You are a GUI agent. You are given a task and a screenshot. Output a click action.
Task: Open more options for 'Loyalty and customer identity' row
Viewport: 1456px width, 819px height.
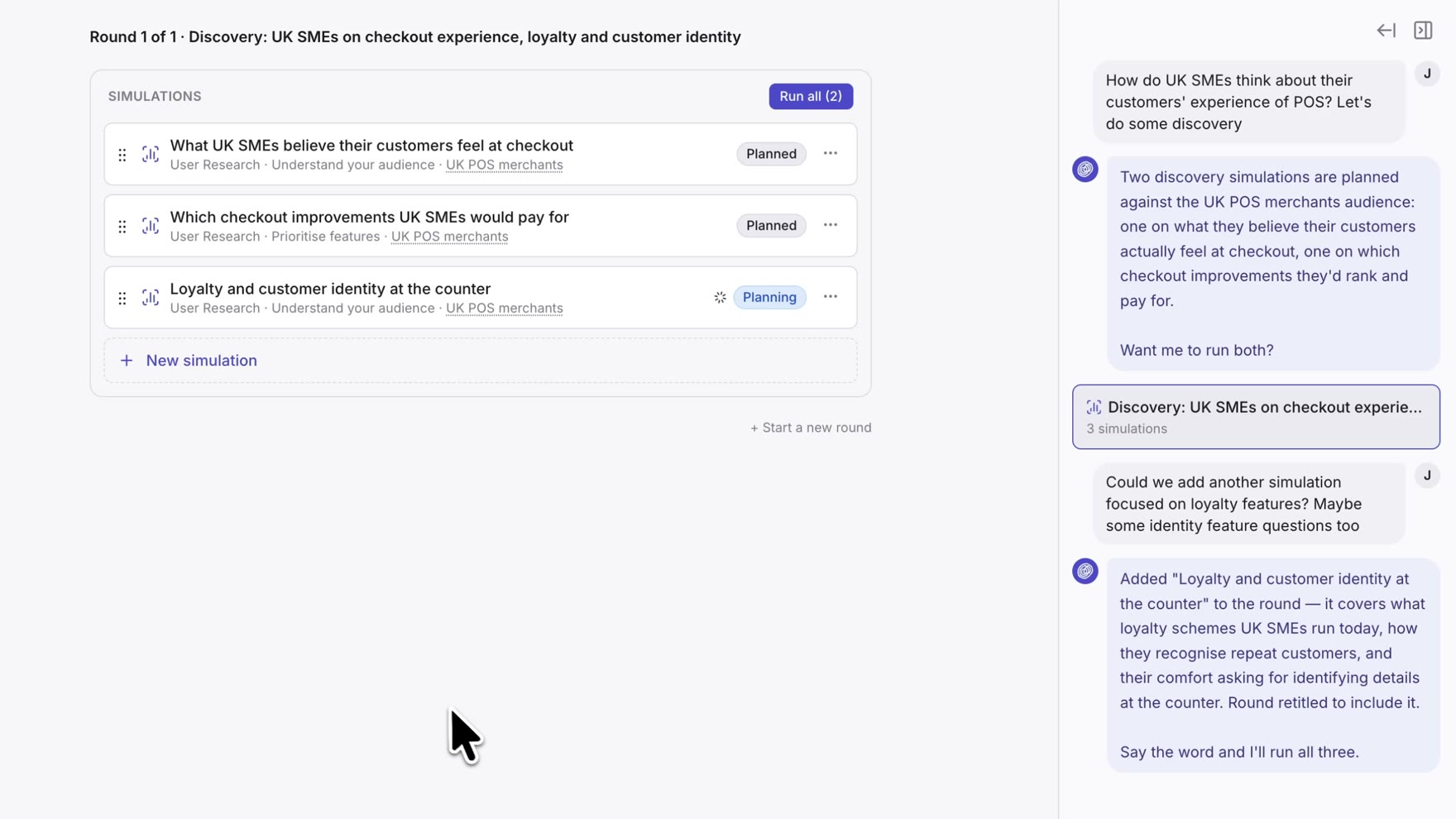(x=831, y=297)
